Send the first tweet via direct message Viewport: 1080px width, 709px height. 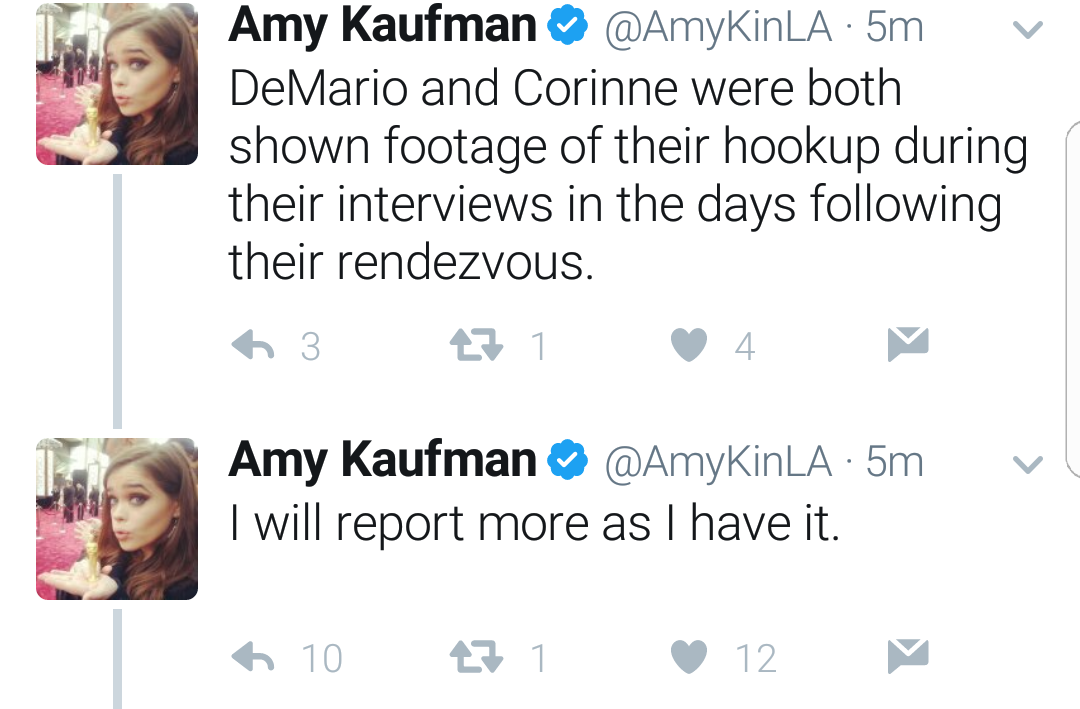[x=908, y=343]
